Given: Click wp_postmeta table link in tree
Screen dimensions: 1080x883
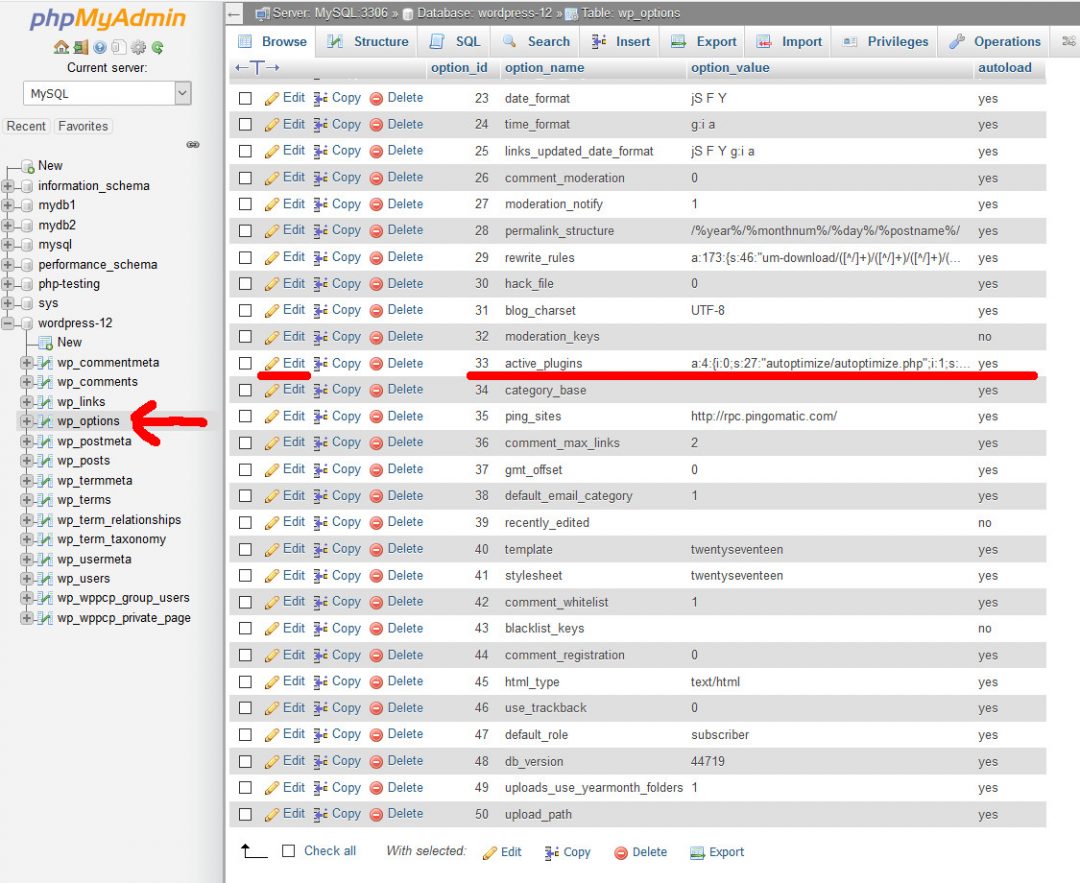Looking at the screenshot, I should click(x=94, y=442).
